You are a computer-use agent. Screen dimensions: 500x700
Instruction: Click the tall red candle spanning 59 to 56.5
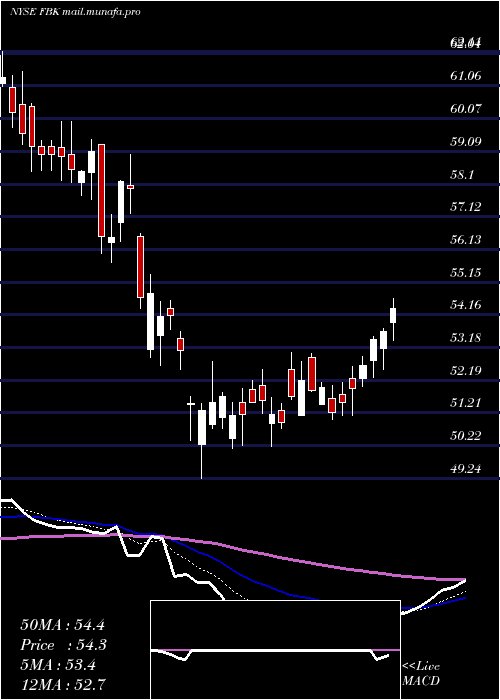click(102, 190)
